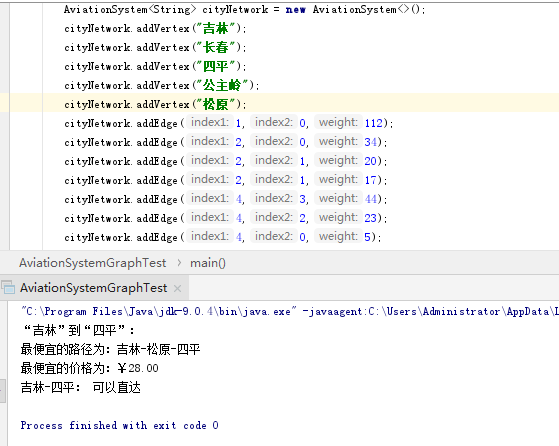Click the java.exe command line in console
559x446 pixels.
pos(289,312)
